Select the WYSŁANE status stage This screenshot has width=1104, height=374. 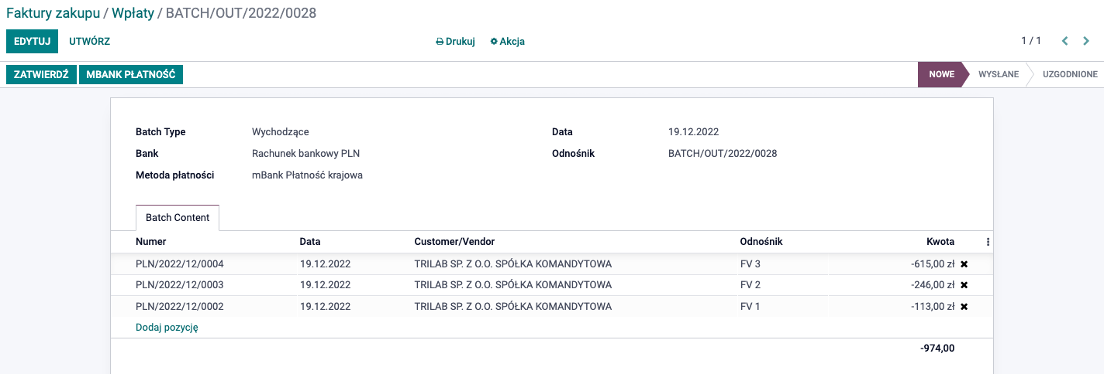pos(998,74)
